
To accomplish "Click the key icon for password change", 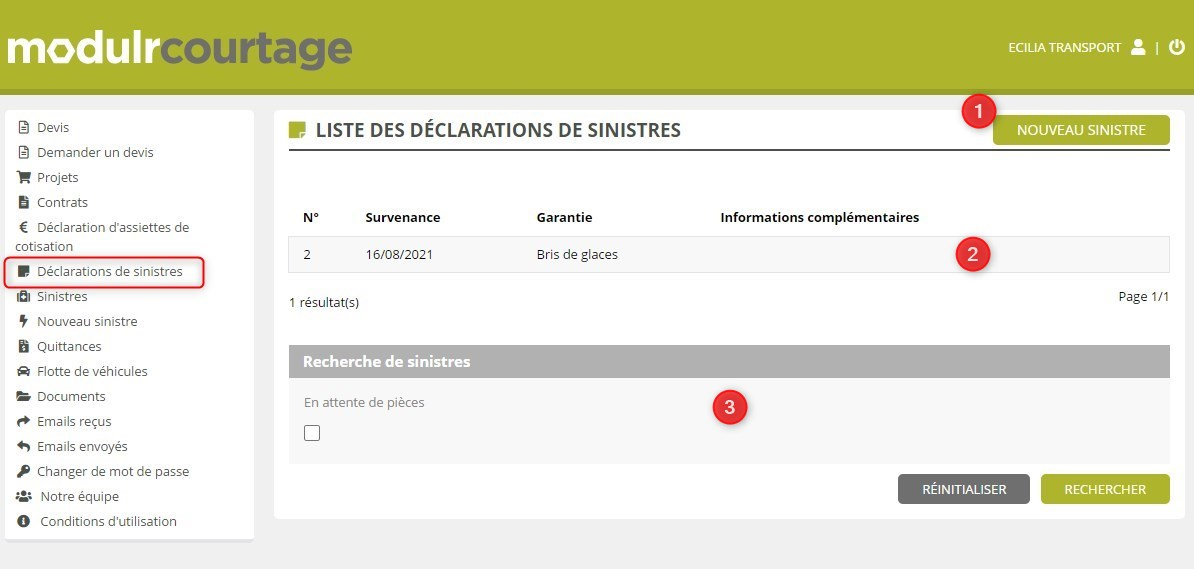I will coord(24,472).
